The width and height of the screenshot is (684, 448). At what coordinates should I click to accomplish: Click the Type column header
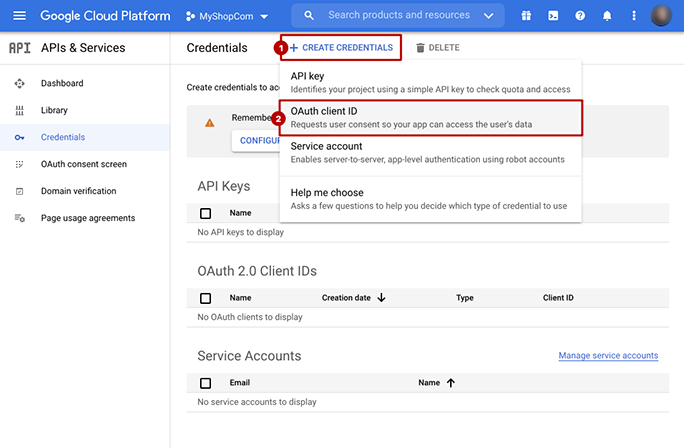pos(465,298)
